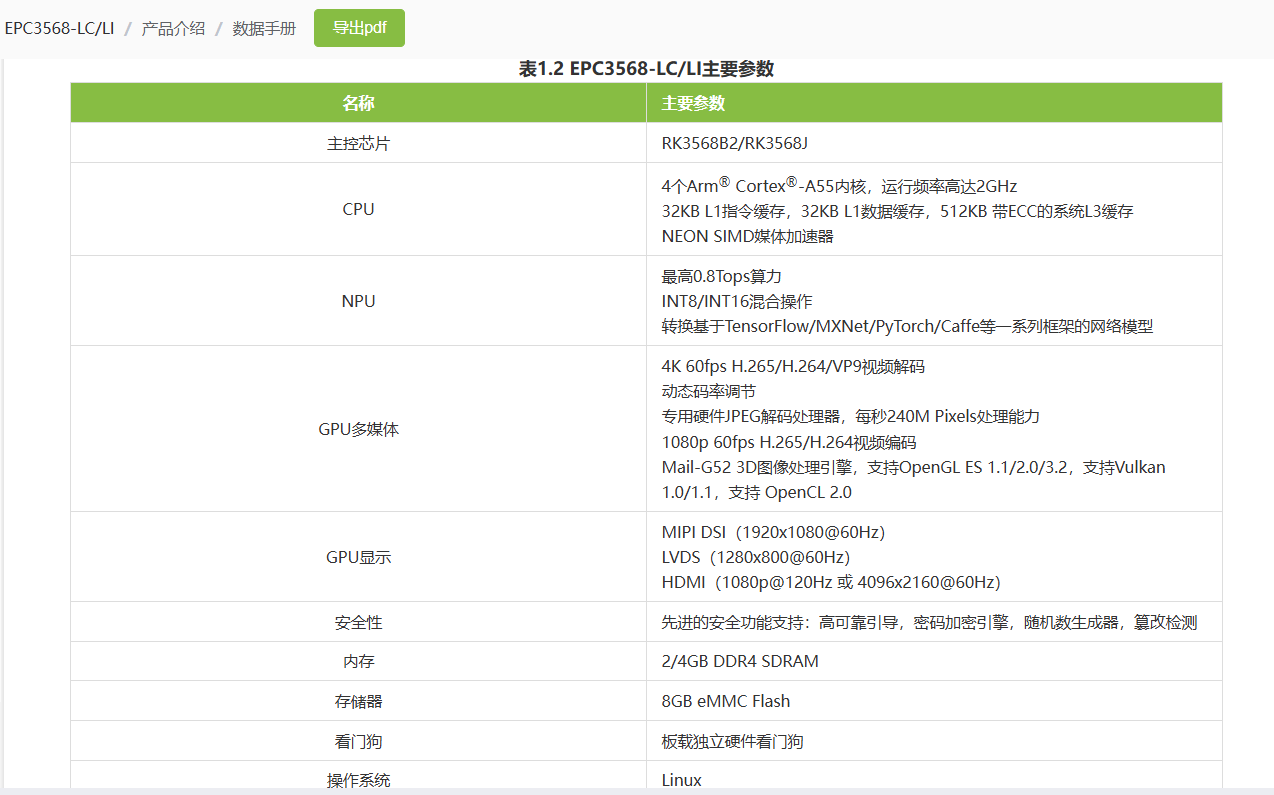Click the table title 表1.2 EPC3568-LC/LI主要参数
Screen dimensions: 1274x795
point(646,68)
